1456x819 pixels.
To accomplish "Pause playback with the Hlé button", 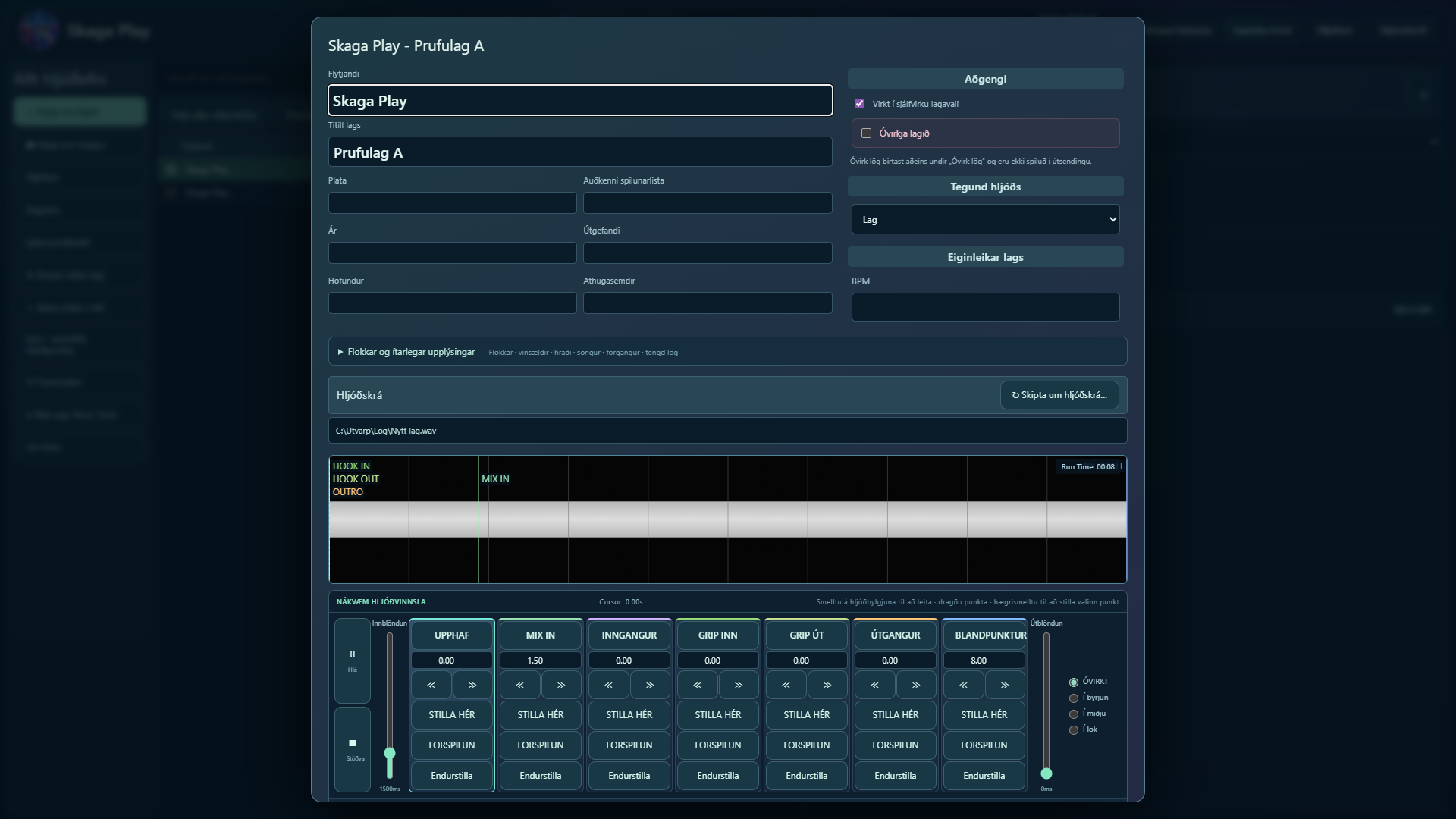I will 352,661.
